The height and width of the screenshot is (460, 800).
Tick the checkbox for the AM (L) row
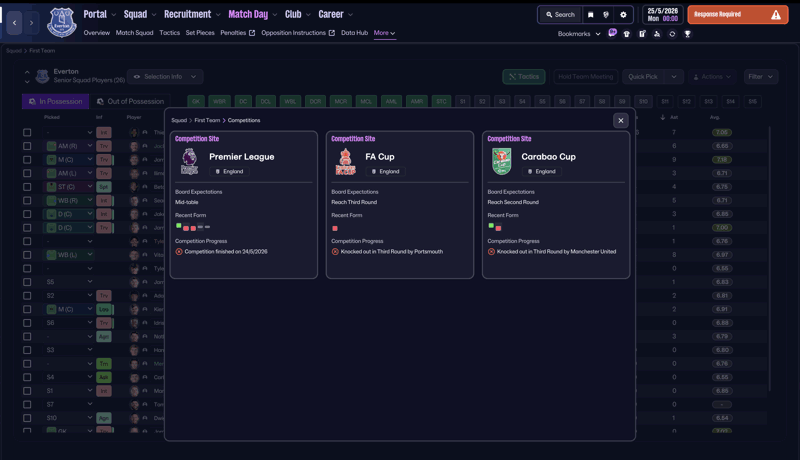27,173
